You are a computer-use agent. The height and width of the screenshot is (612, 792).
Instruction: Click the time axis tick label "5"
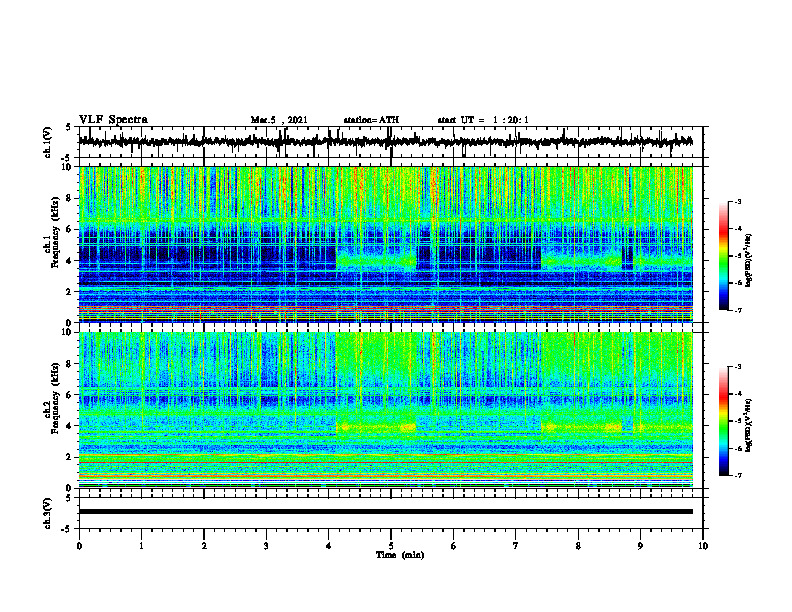click(391, 546)
